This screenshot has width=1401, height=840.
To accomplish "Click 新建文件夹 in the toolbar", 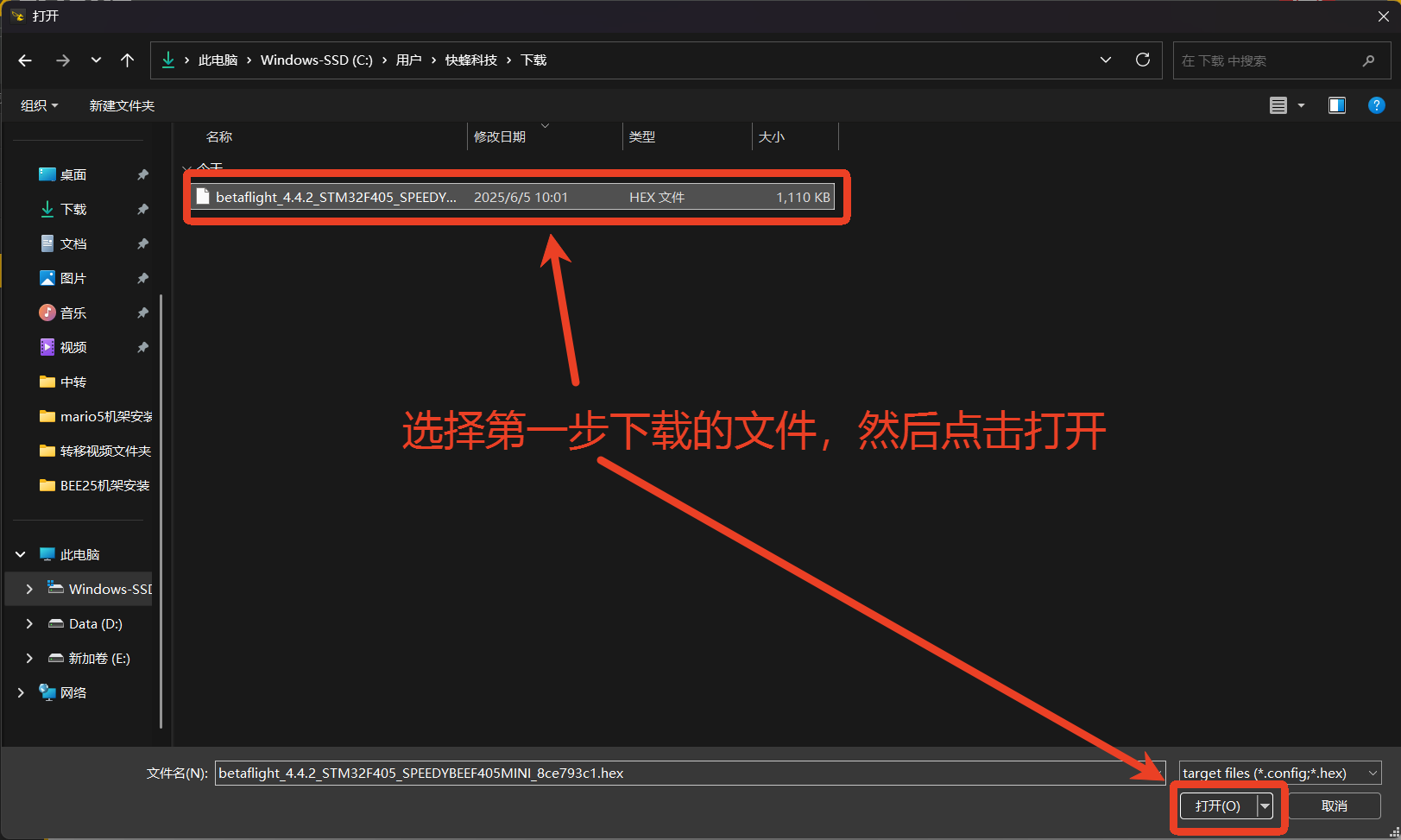I will point(122,105).
